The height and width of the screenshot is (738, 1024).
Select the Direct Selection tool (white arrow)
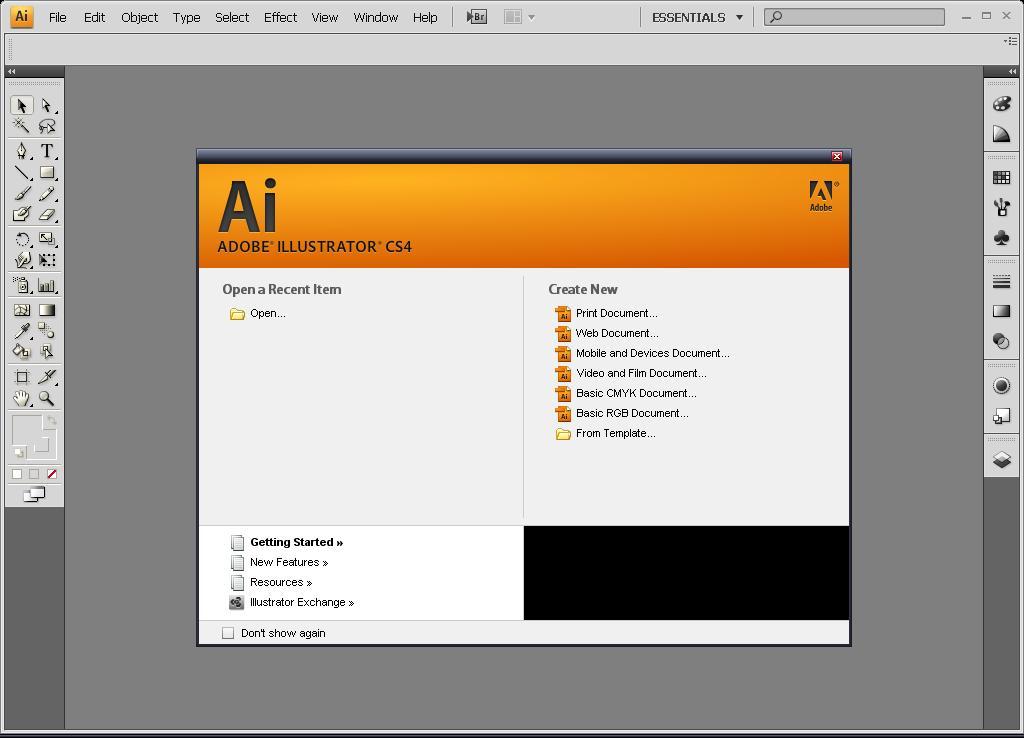(x=46, y=105)
